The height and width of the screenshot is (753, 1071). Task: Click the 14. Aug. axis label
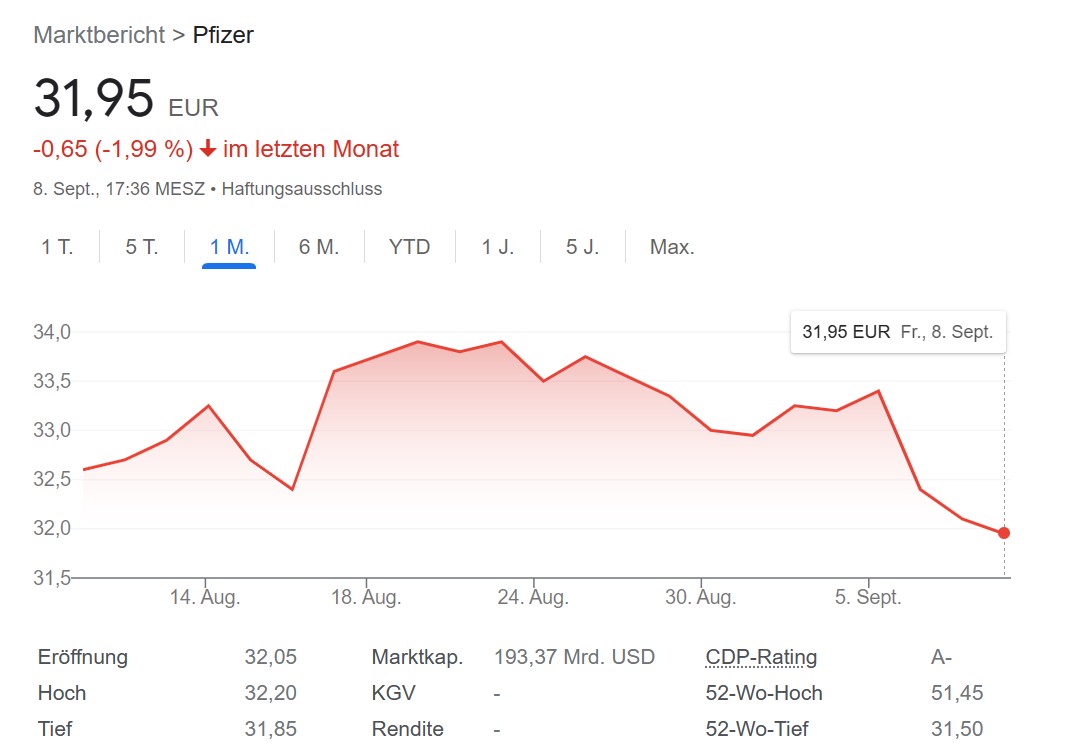tap(205, 597)
